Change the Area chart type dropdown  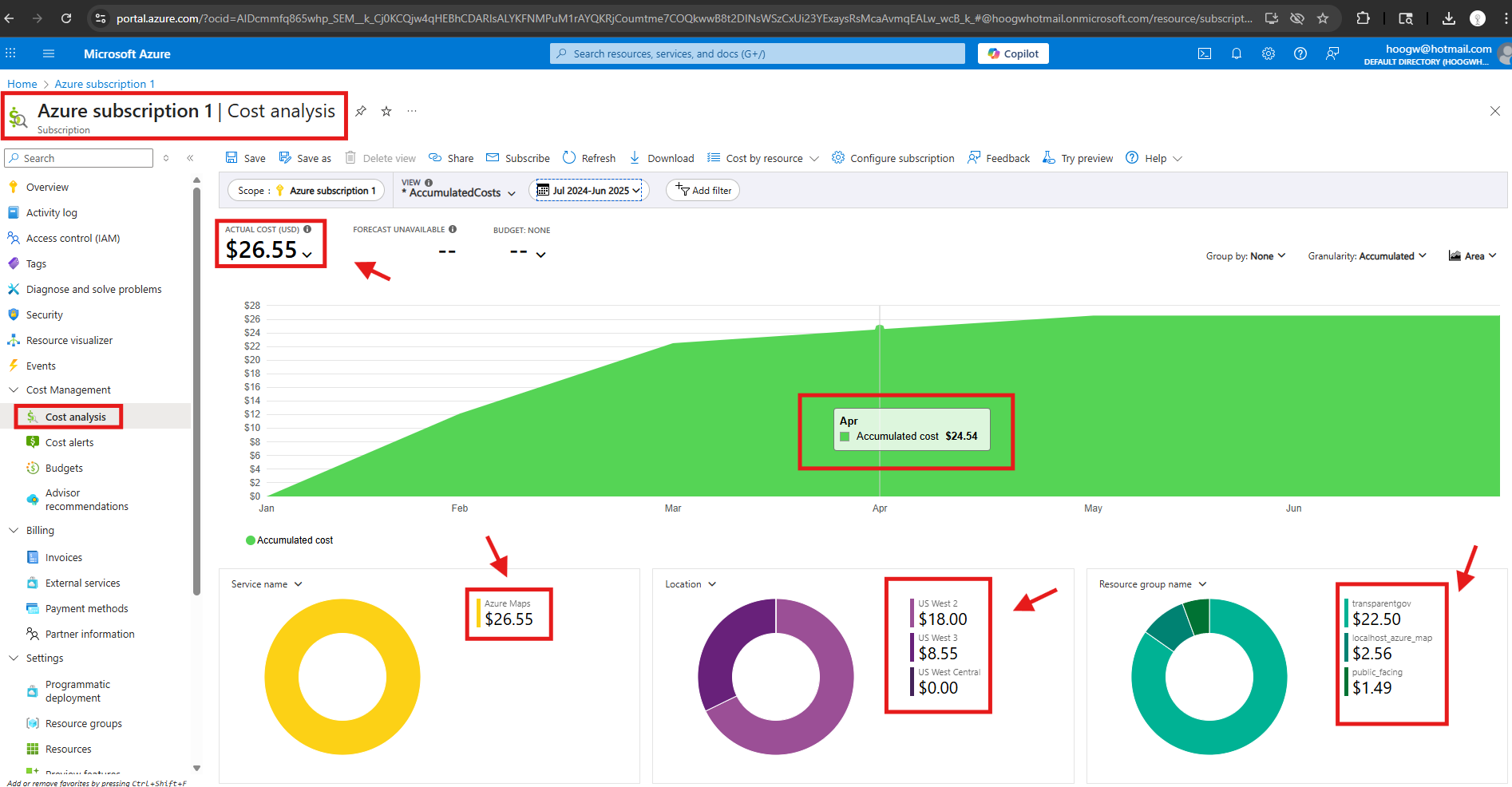pyautogui.click(x=1473, y=256)
